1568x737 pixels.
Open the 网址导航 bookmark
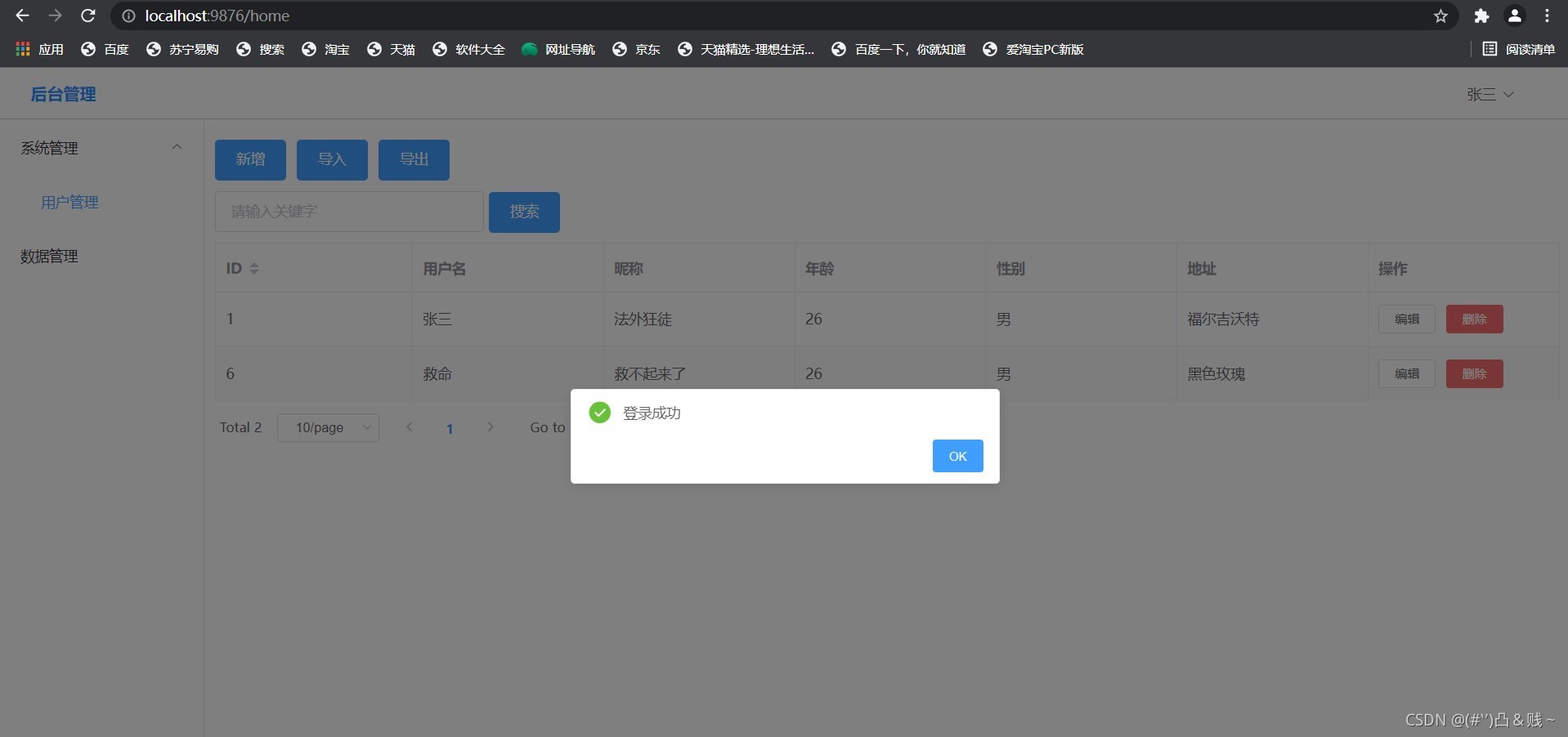coord(558,50)
